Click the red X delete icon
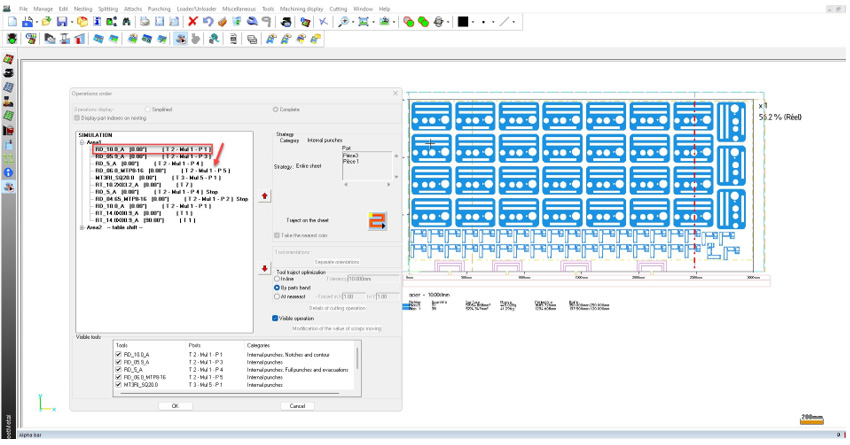Screen dimensions: 850x445 [x=192, y=22]
